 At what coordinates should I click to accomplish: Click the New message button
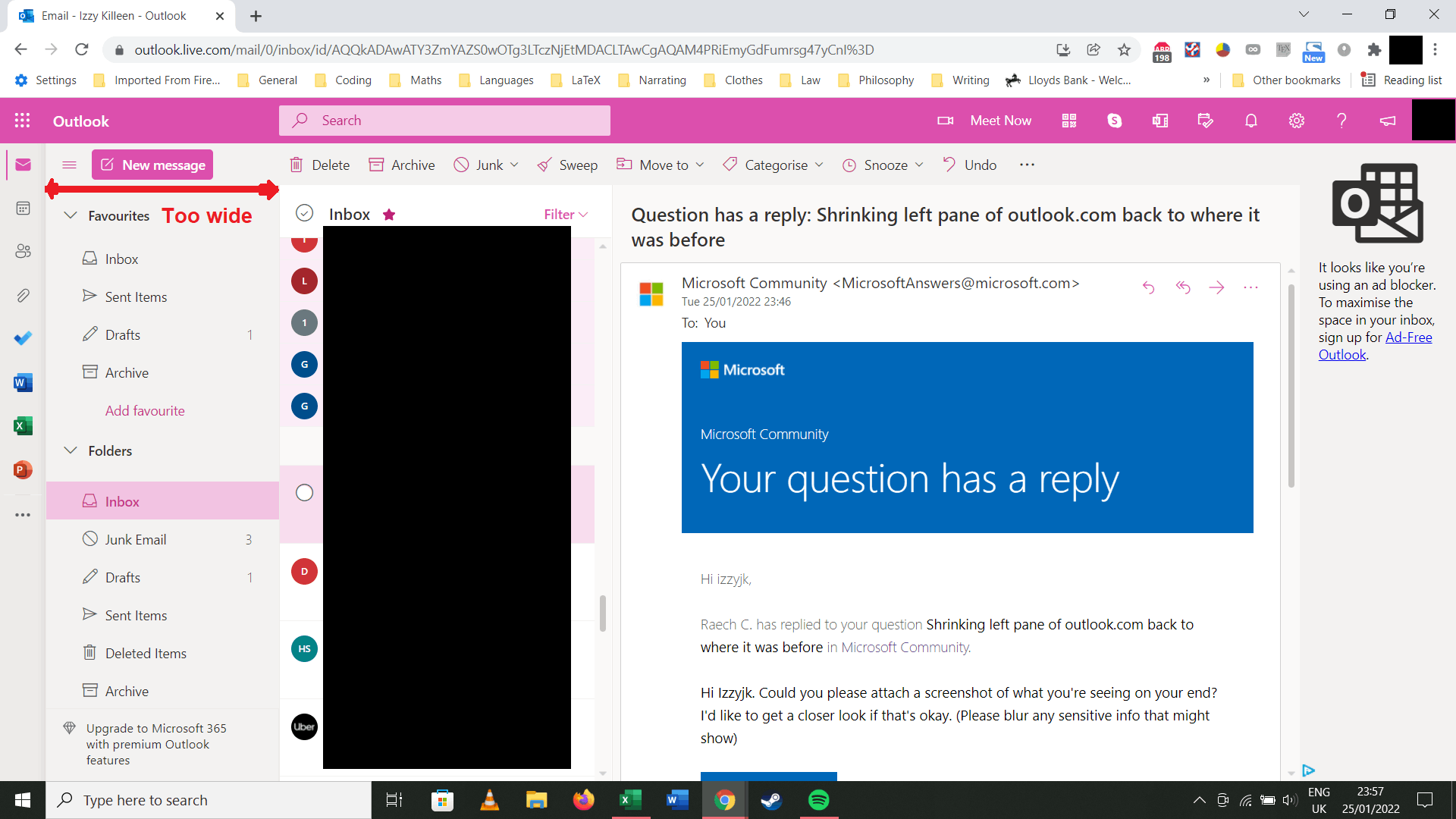pos(152,165)
